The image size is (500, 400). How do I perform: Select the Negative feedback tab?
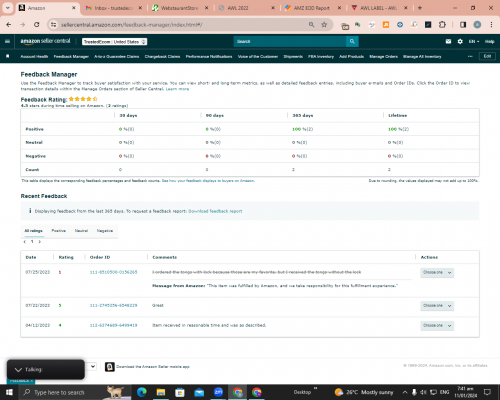(x=105, y=231)
